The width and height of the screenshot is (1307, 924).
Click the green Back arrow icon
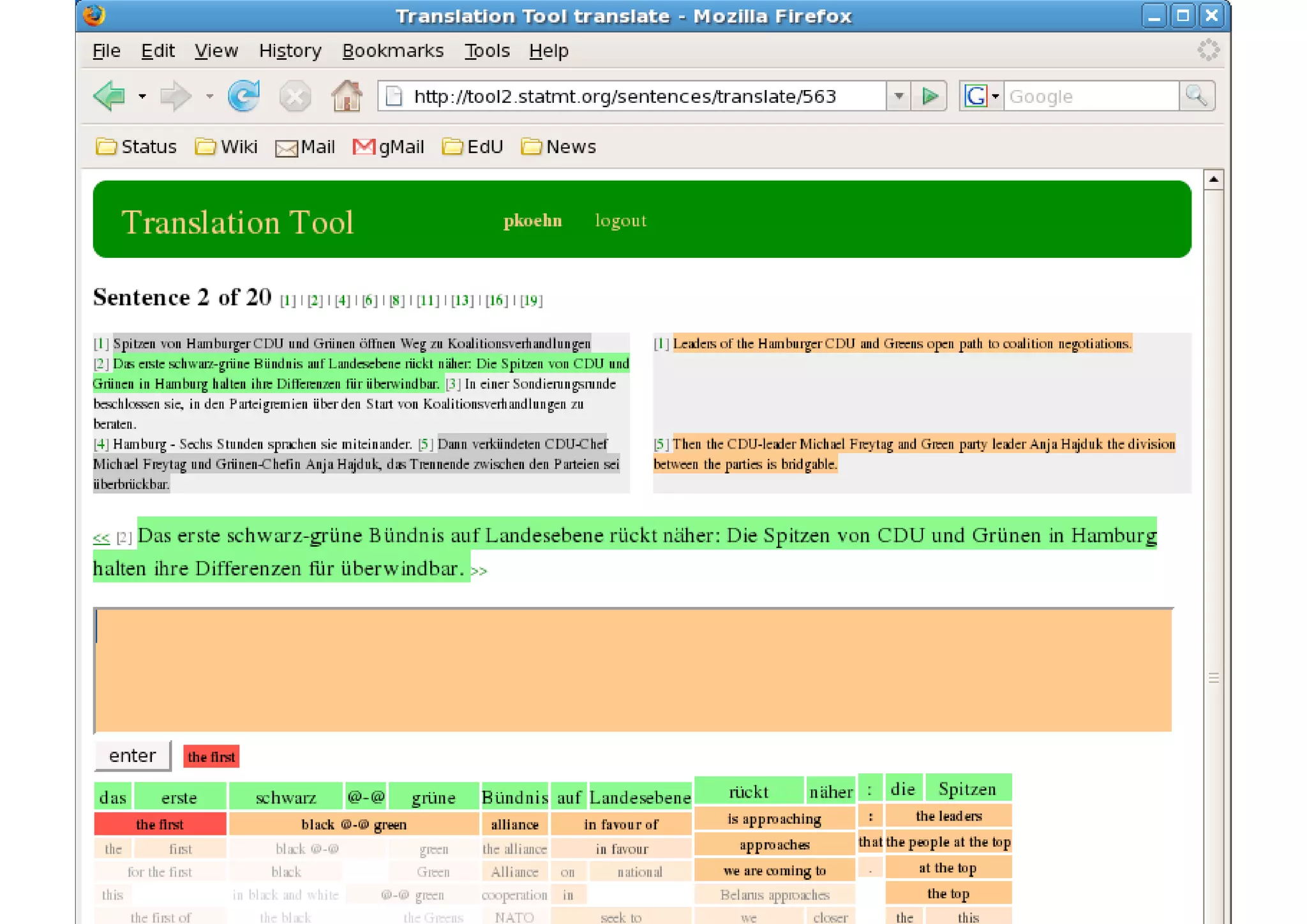tap(109, 96)
